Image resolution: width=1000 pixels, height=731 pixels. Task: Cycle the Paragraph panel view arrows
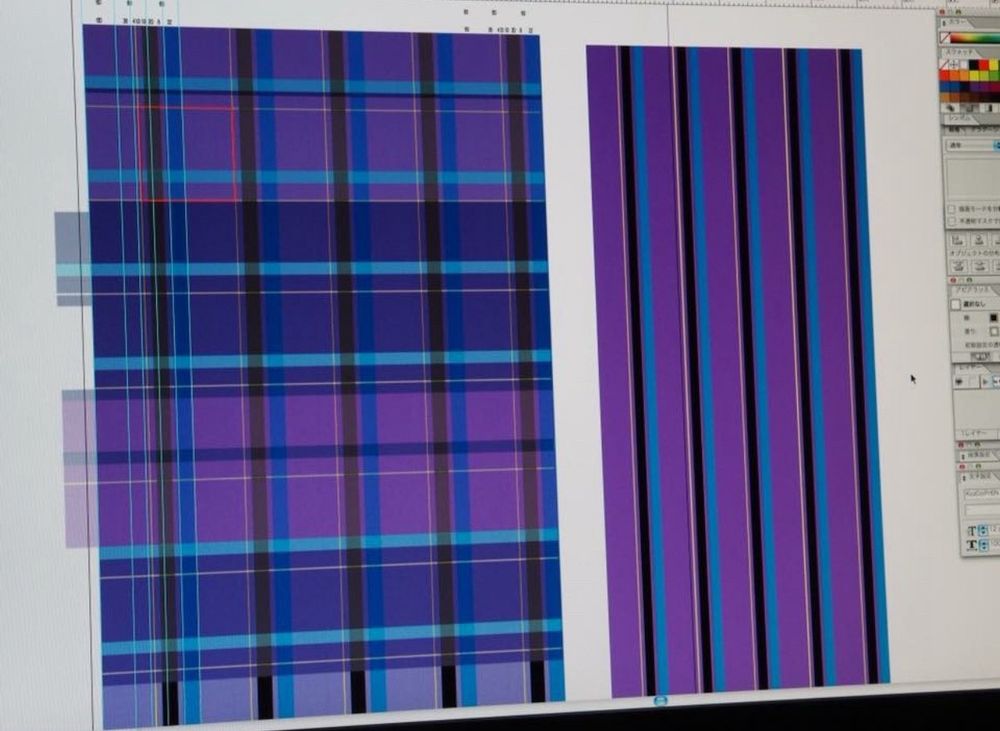[963, 455]
